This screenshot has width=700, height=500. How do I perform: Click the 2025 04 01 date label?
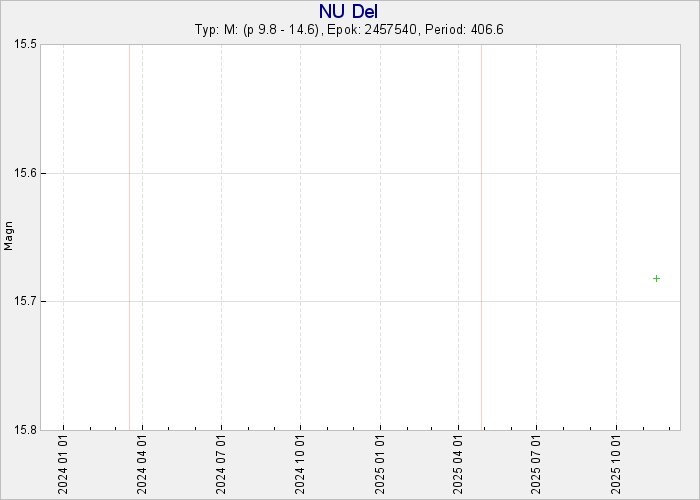click(x=459, y=463)
